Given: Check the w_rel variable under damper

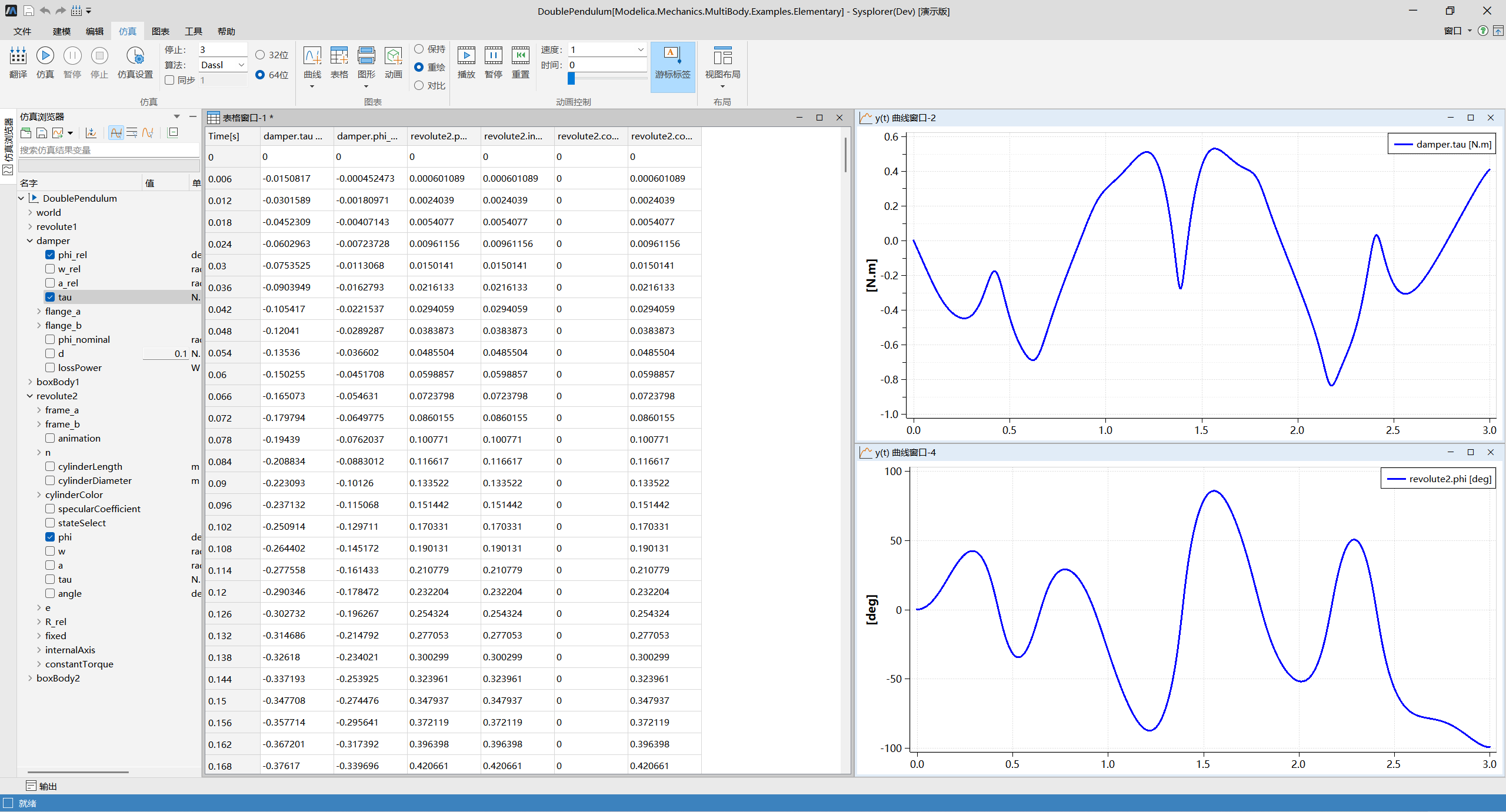Looking at the screenshot, I should click(50, 269).
